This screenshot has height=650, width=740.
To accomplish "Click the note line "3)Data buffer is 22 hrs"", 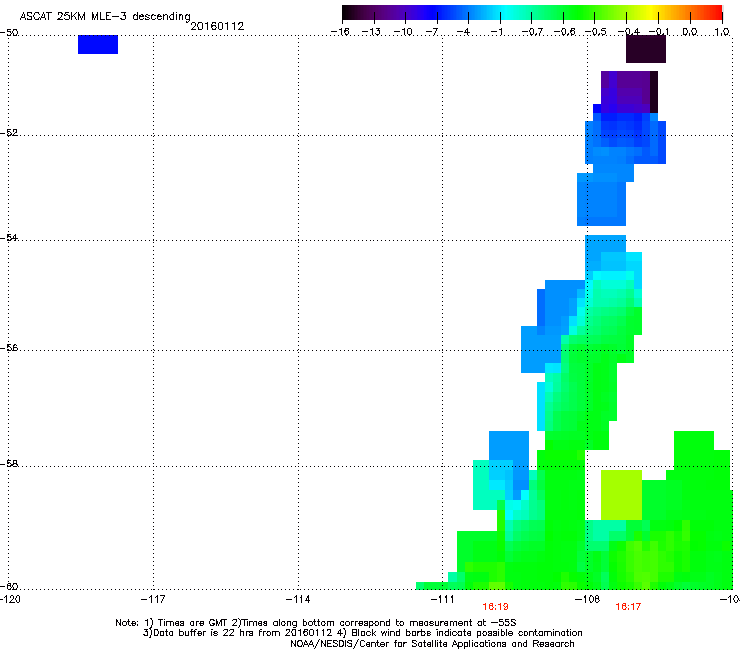I will click(x=362, y=633).
